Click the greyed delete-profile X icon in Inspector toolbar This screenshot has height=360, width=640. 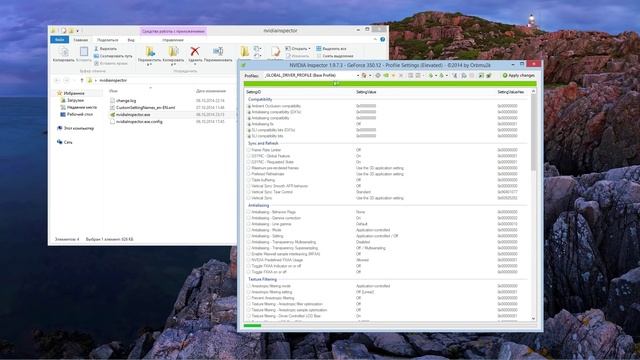401,76
